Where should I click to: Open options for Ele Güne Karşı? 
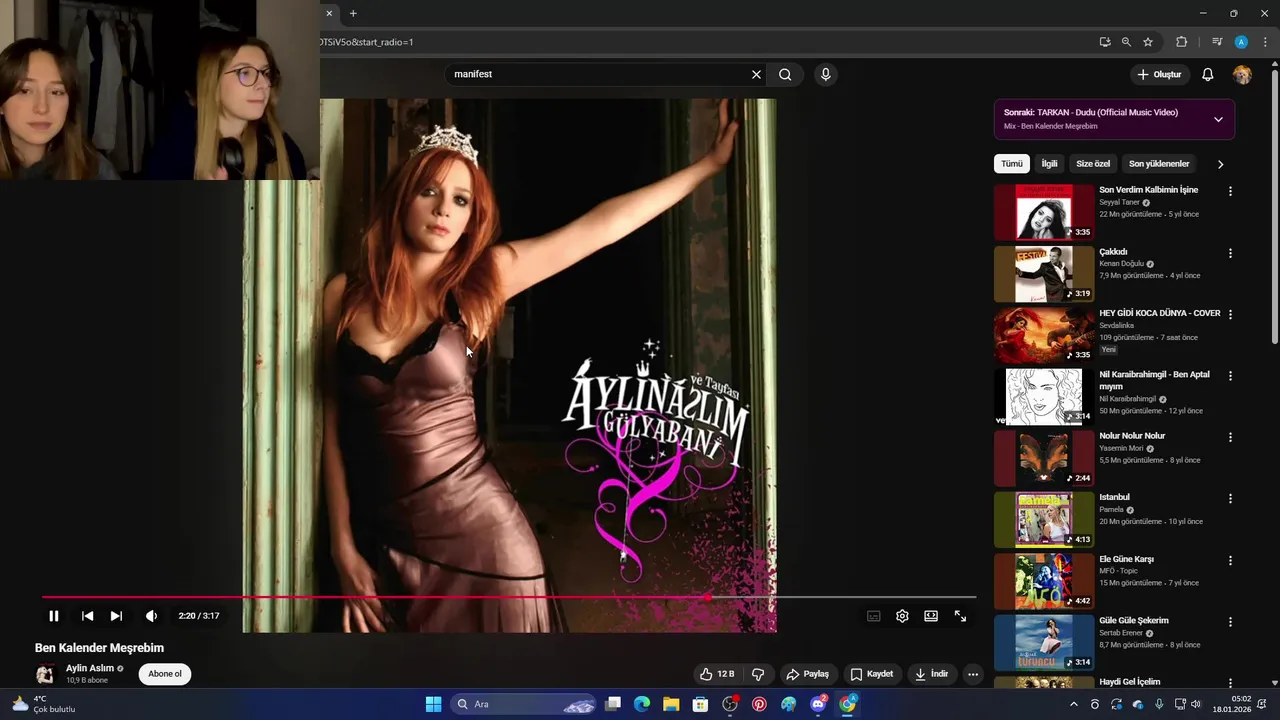click(1230, 560)
